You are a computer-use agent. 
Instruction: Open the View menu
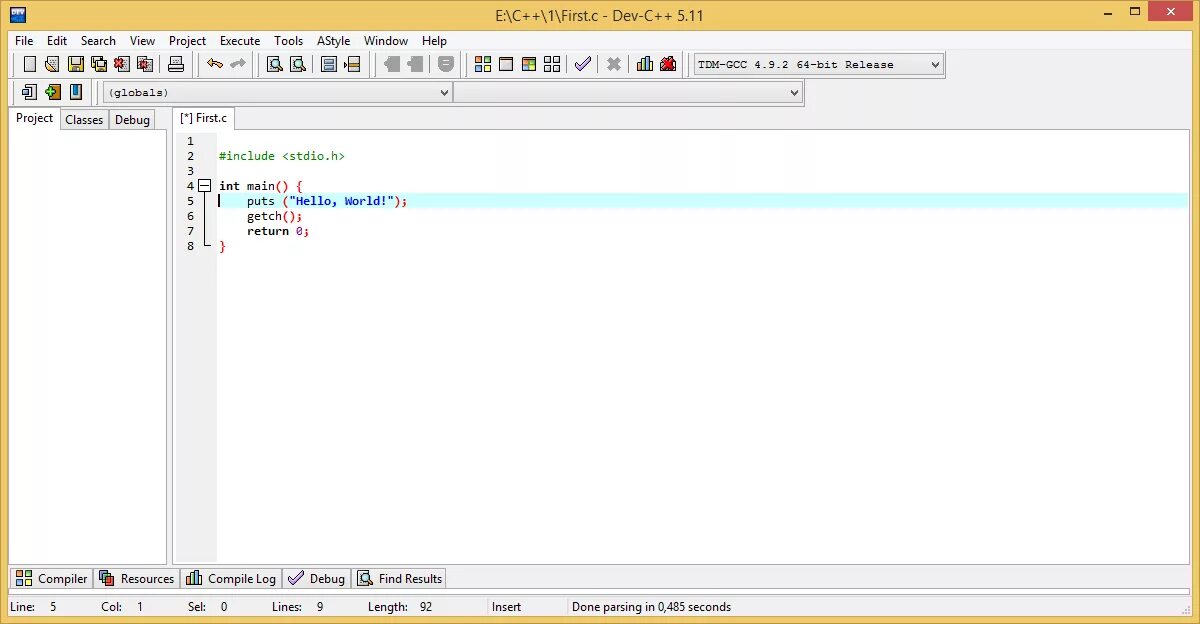point(143,41)
